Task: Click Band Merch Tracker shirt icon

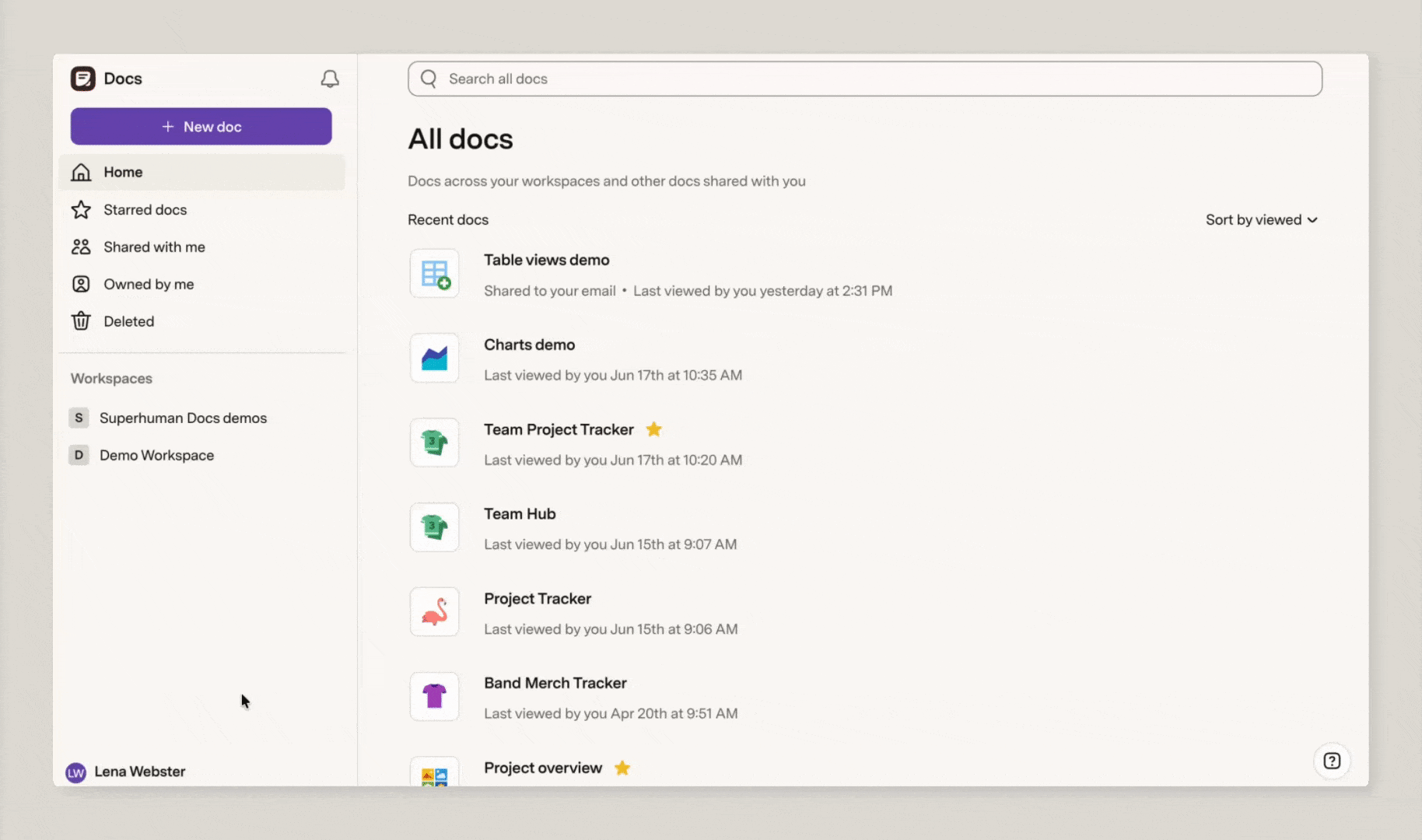Action: (x=435, y=697)
